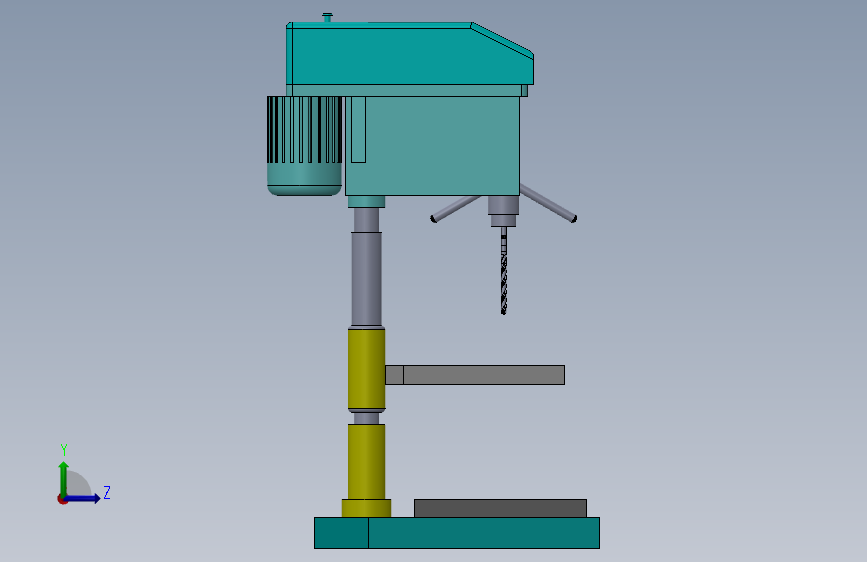Select the finned motor behind the drill head
Image resolution: width=867 pixels, height=562 pixels.
(305, 145)
